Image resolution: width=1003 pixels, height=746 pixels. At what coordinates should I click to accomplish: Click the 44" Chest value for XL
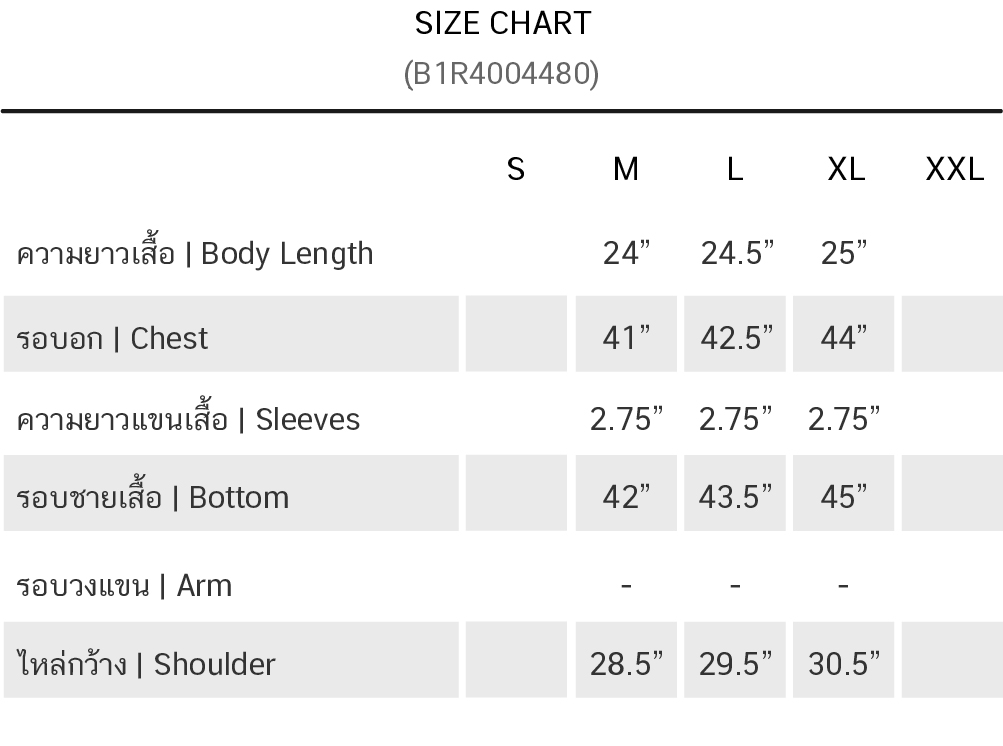point(844,338)
